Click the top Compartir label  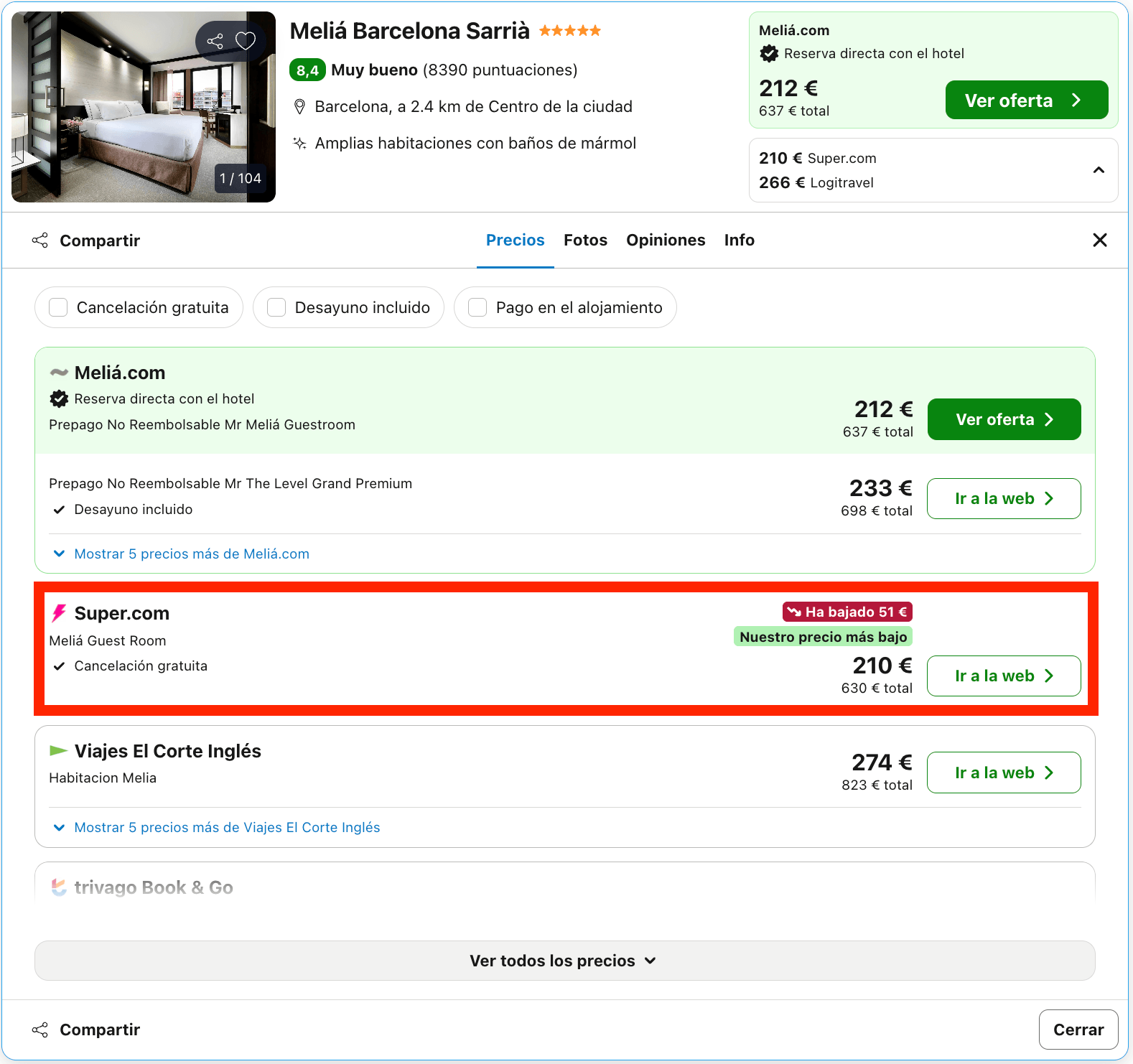tap(100, 241)
